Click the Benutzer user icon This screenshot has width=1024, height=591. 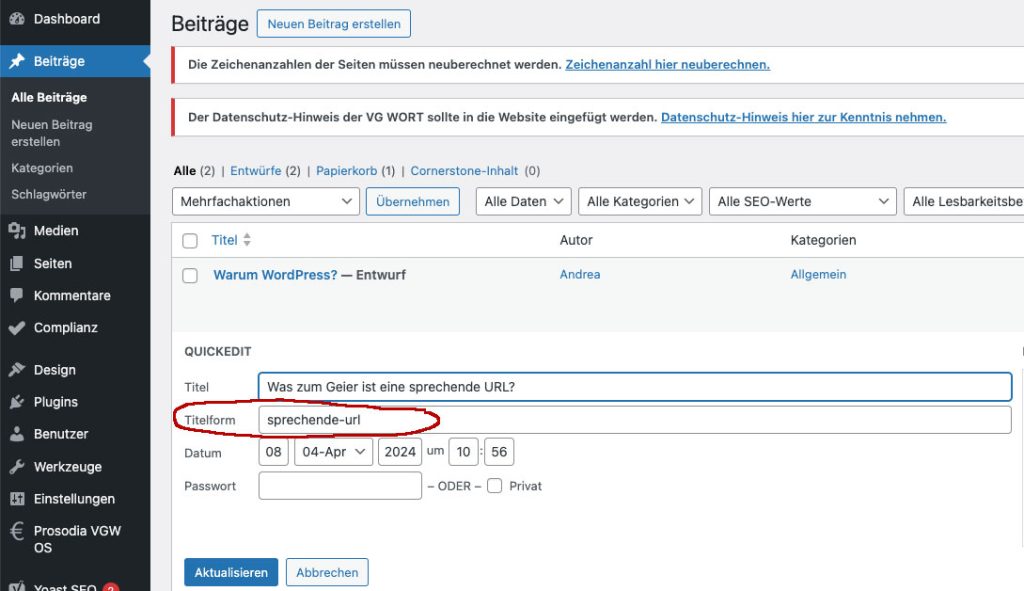tap(17, 434)
